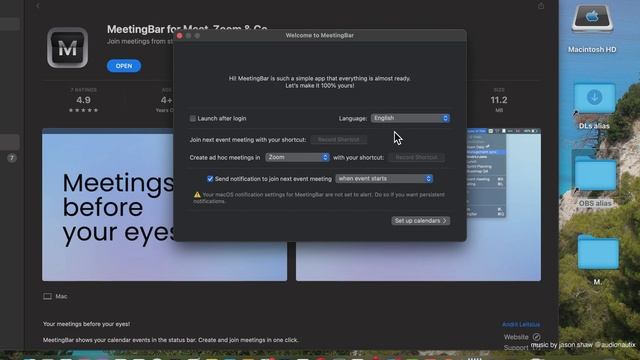This screenshot has width=640, height=360.
Task: Click the 4.9 rating value in App Store
Action: point(83,100)
